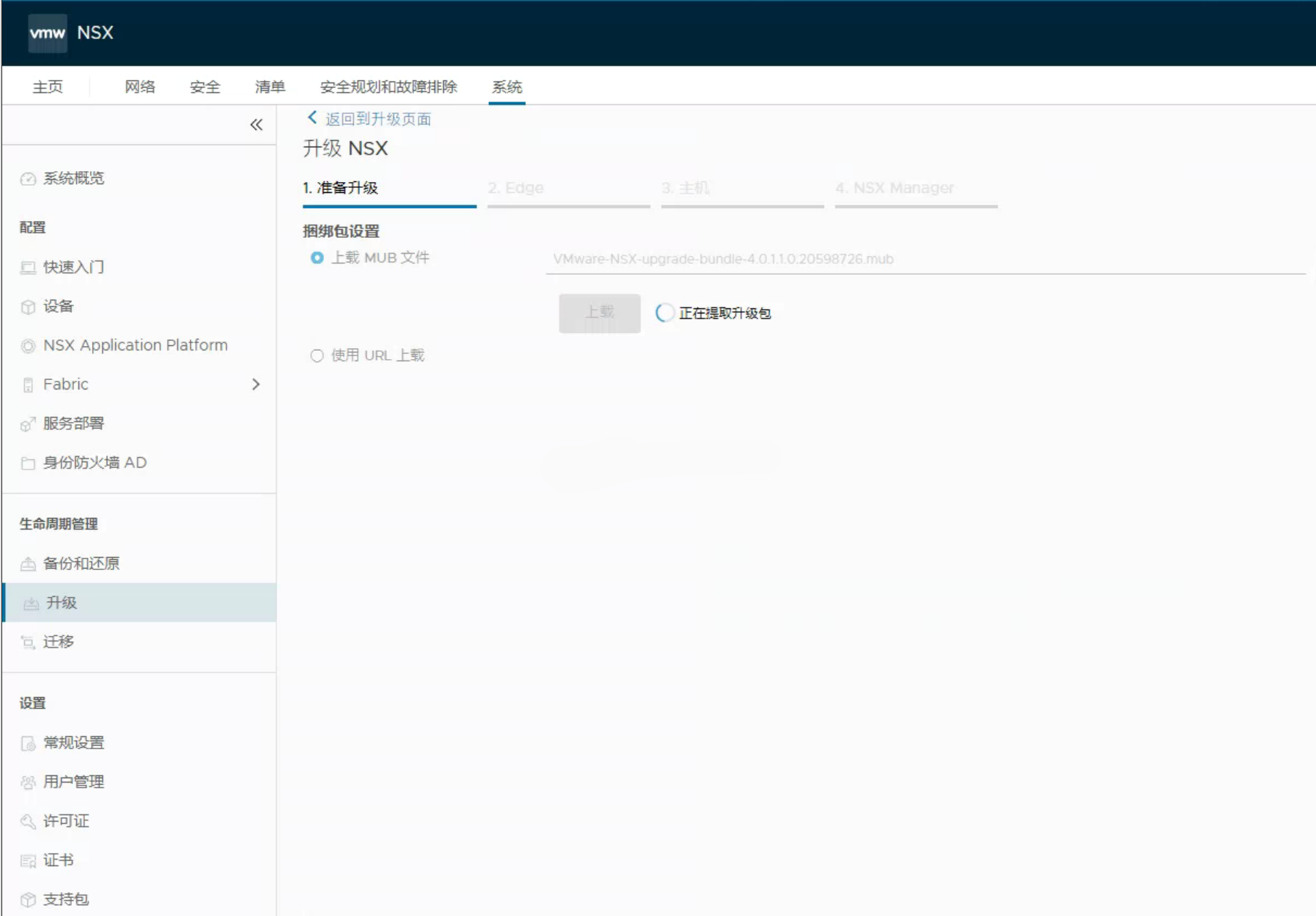The image size is (1316, 916).
Task: Click the 系统概览 gauge icon
Action: coord(28,179)
